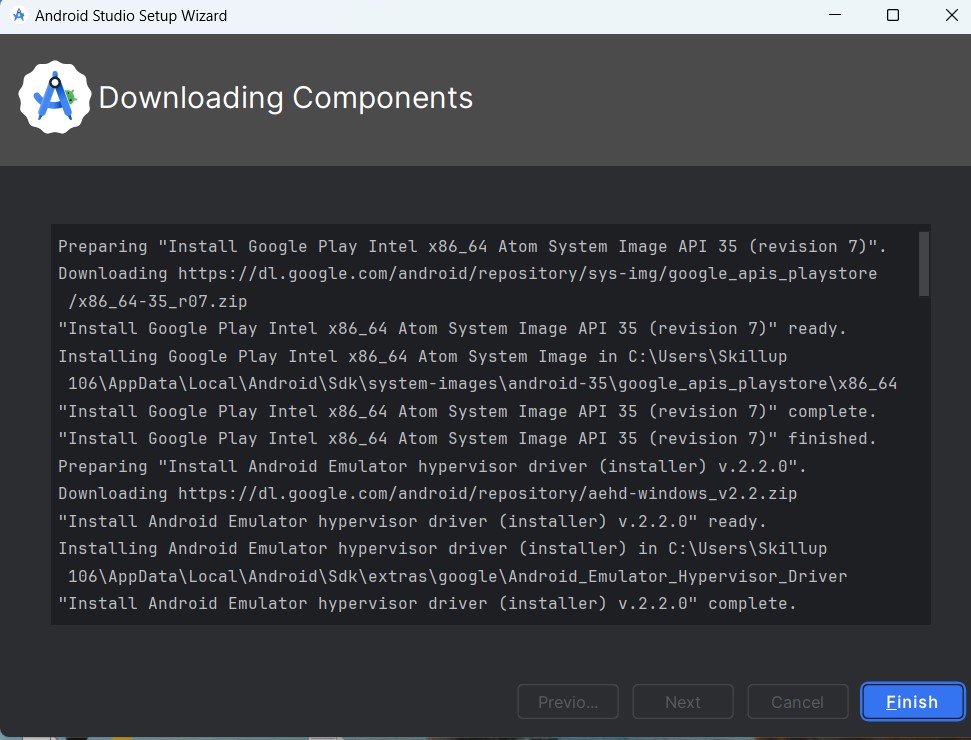The image size is (971, 740).
Task: Click the greyed-out Next button
Action: [x=682, y=702]
